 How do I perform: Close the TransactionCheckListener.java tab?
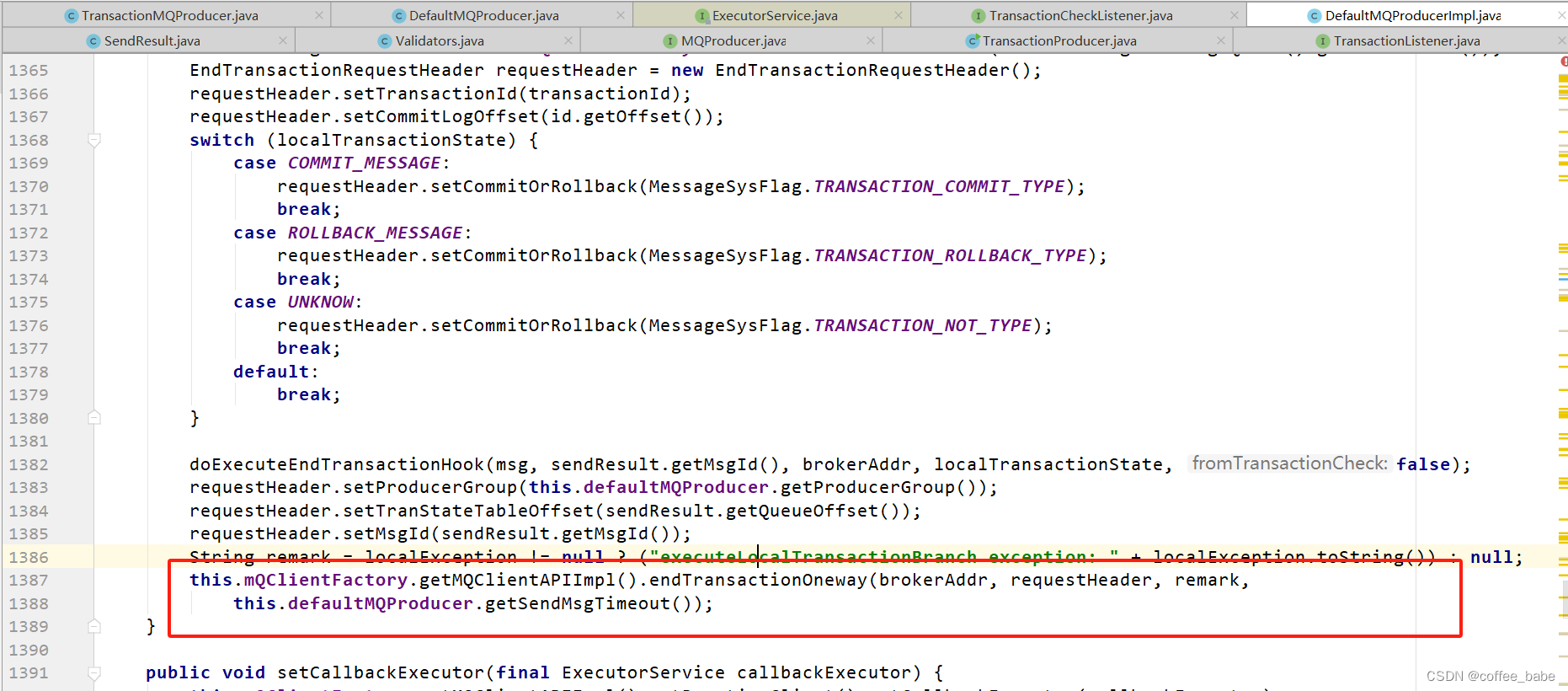coord(1234,15)
